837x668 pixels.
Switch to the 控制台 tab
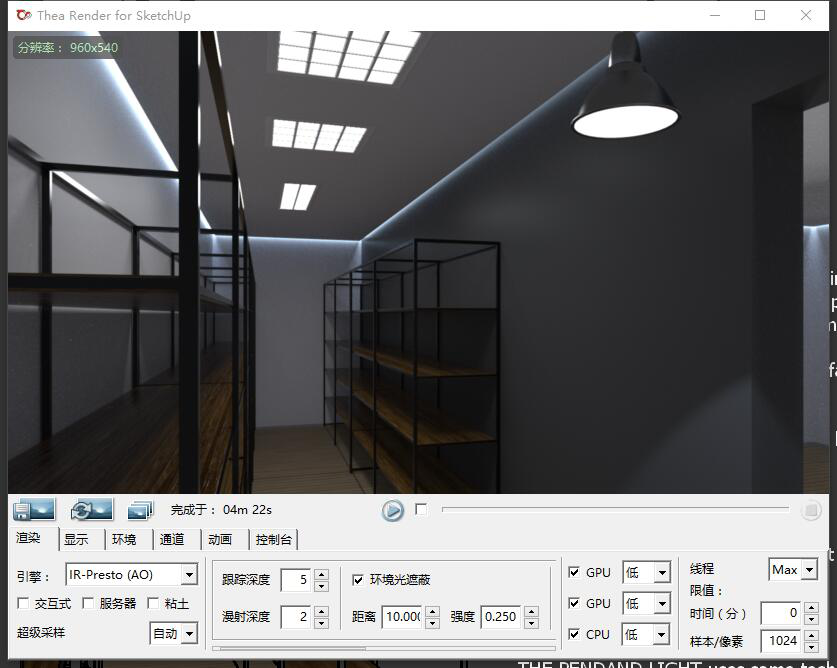pos(274,539)
